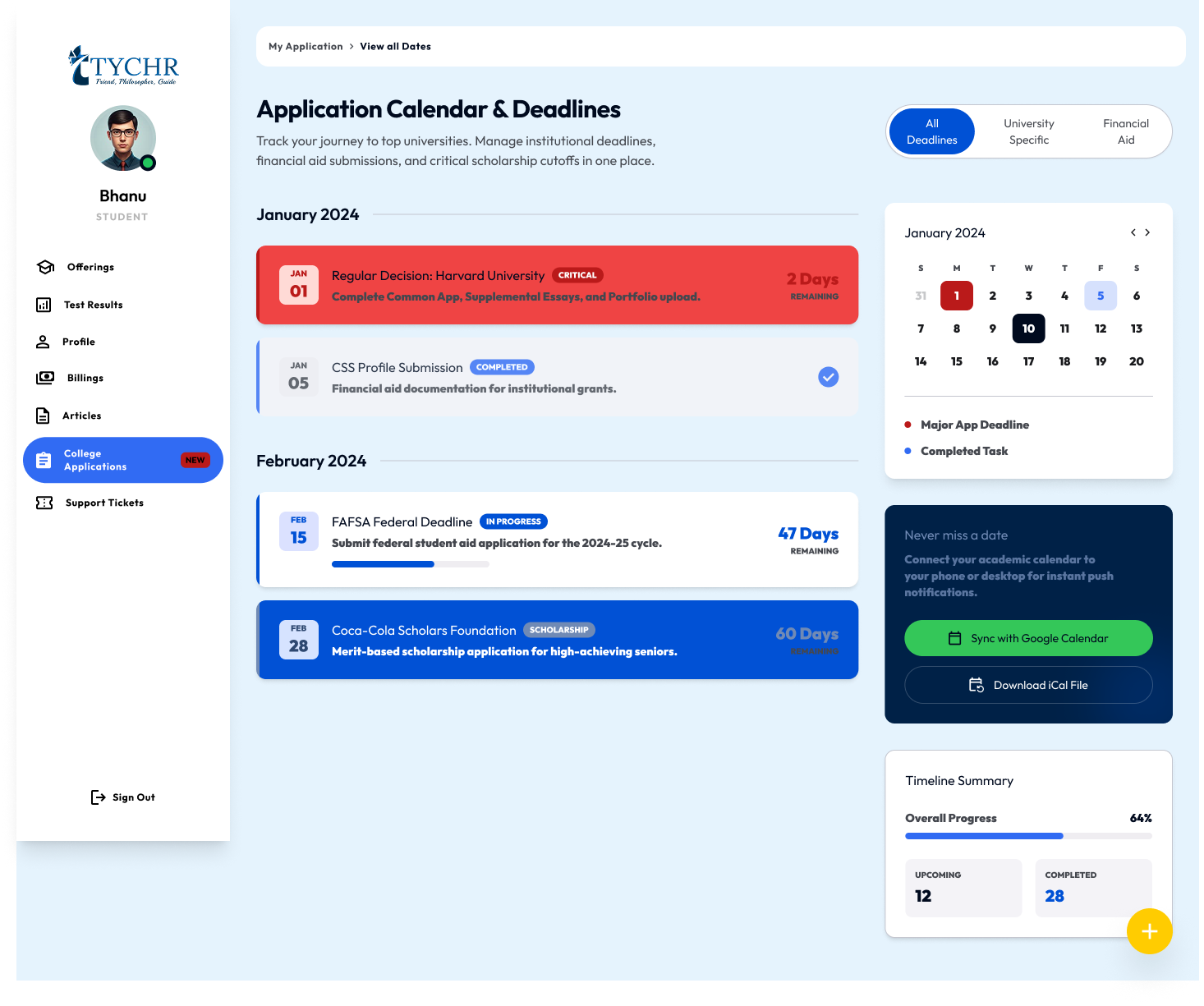Image resolution: width=1204 pixels, height=1006 pixels.
Task: Click the Sign Out label
Action: 134,797
